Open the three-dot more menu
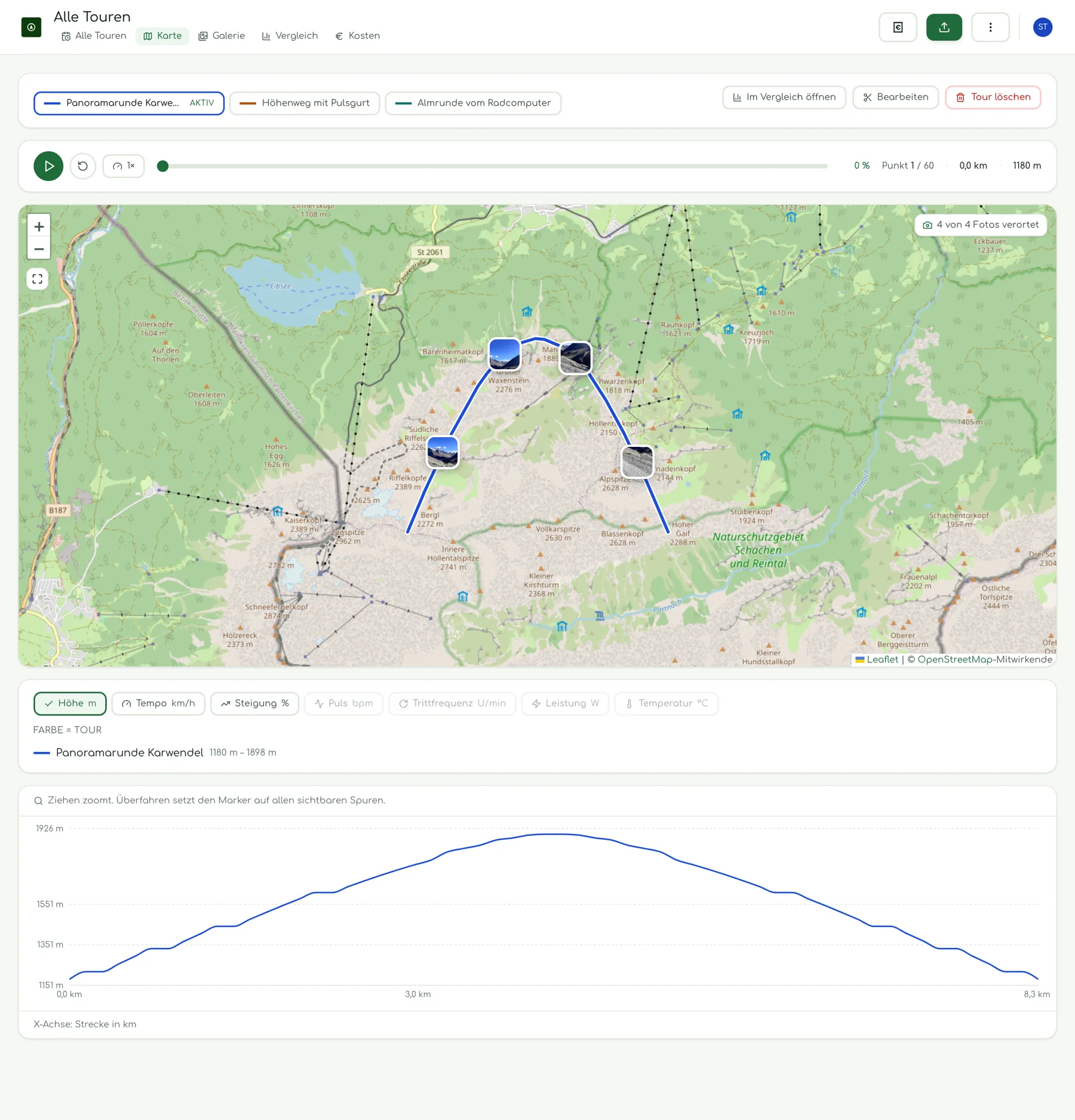The height and width of the screenshot is (1120, 1075). click(990, 27)
